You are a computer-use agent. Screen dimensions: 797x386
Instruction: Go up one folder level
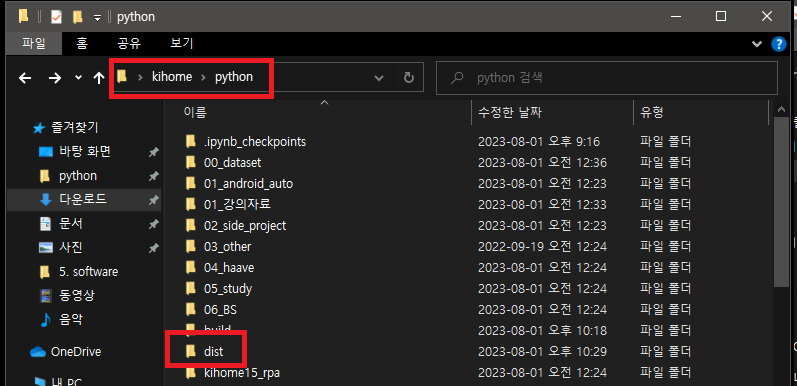[99, 78]
